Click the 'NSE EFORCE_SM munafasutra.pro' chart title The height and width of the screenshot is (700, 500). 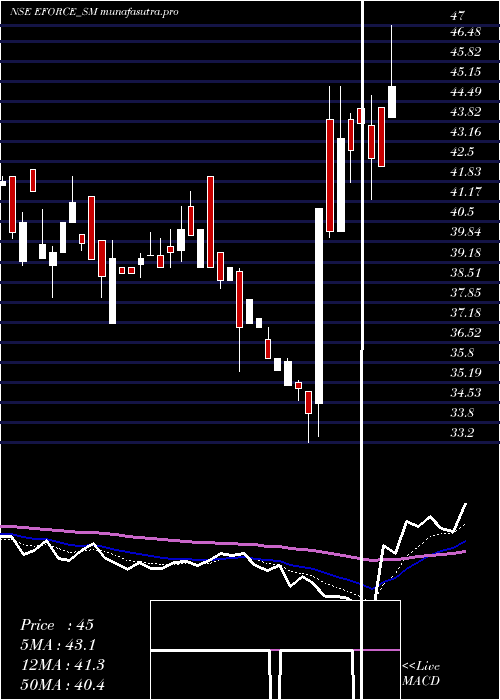pyautogui.click(x=94, y=12)
